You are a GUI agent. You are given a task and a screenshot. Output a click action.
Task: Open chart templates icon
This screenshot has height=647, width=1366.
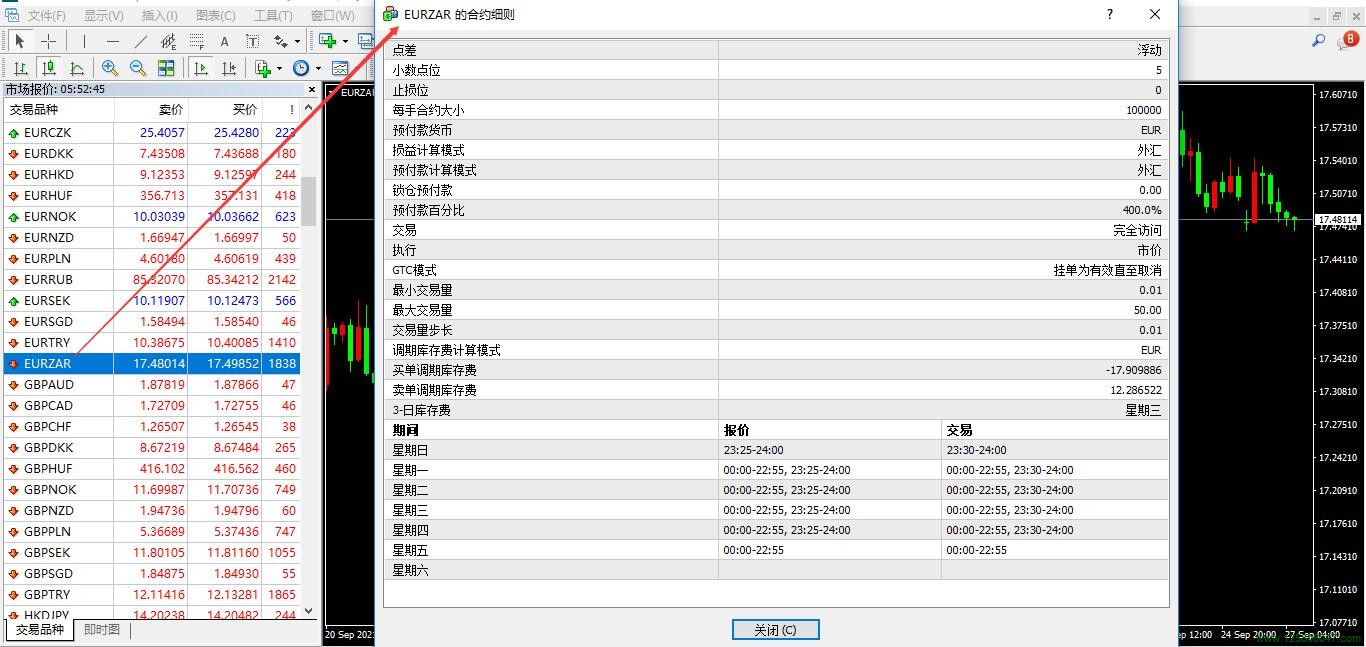[x=340, y=68]
